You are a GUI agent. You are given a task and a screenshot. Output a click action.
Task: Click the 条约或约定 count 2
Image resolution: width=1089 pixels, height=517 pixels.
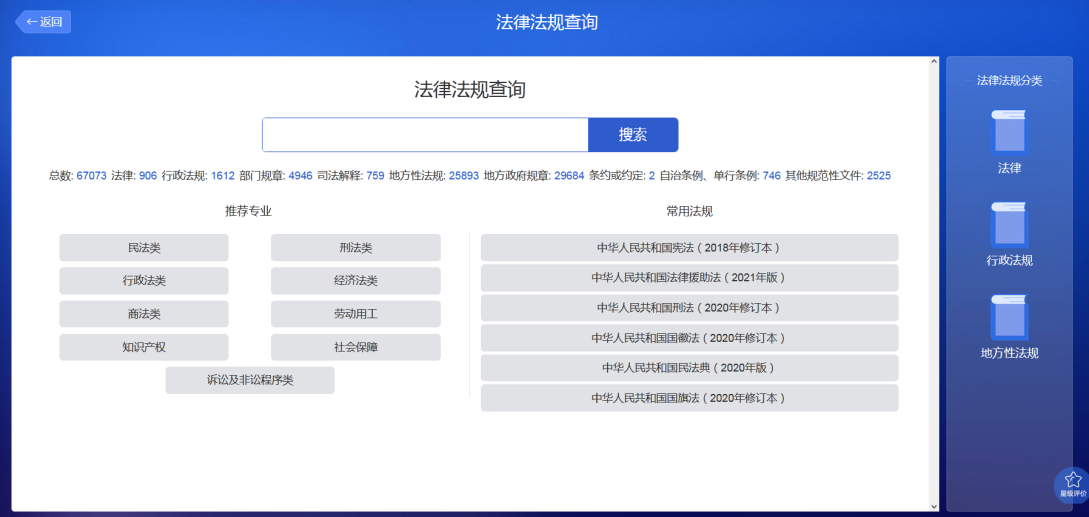(651, 176)
